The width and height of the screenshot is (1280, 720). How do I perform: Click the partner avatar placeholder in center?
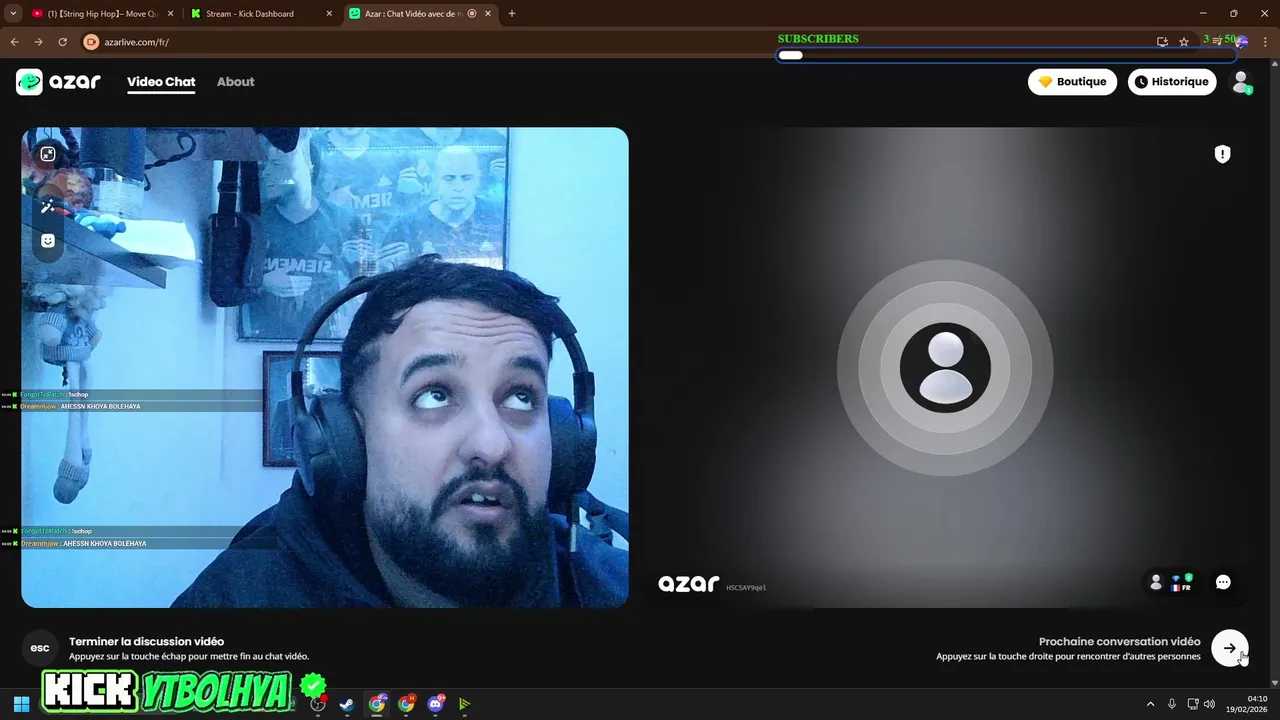[945, 368]
